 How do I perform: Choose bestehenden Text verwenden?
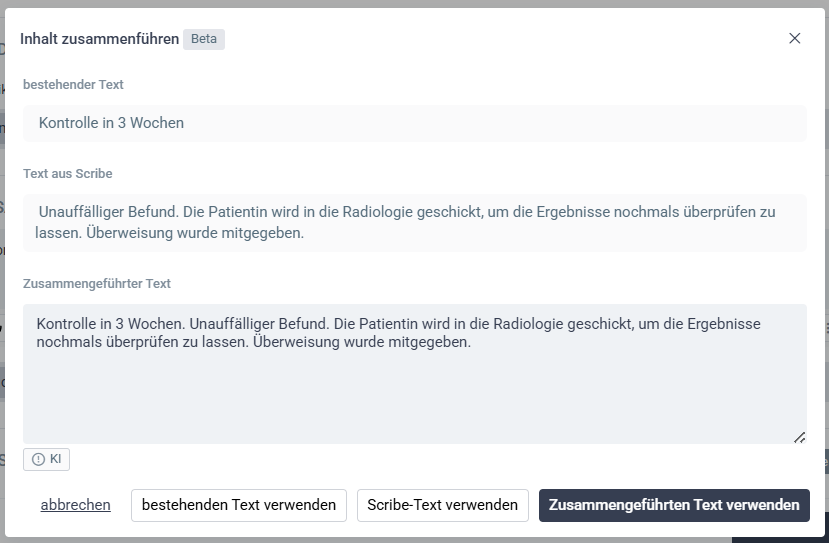click(x=239, y=505)
